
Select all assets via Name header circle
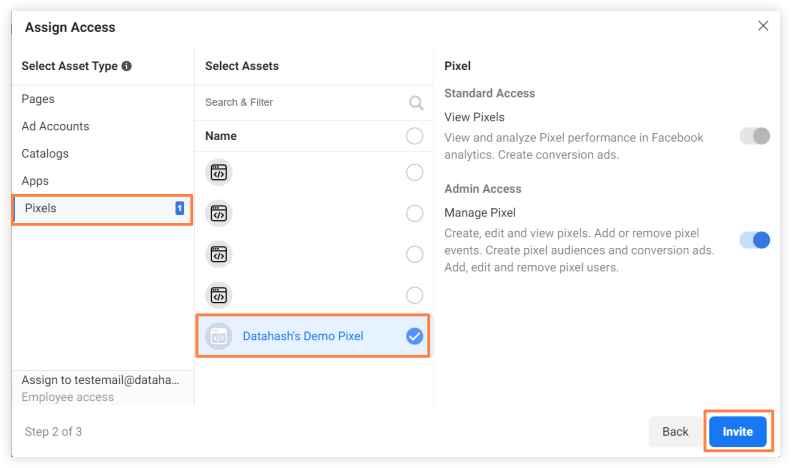click(415, 136)
